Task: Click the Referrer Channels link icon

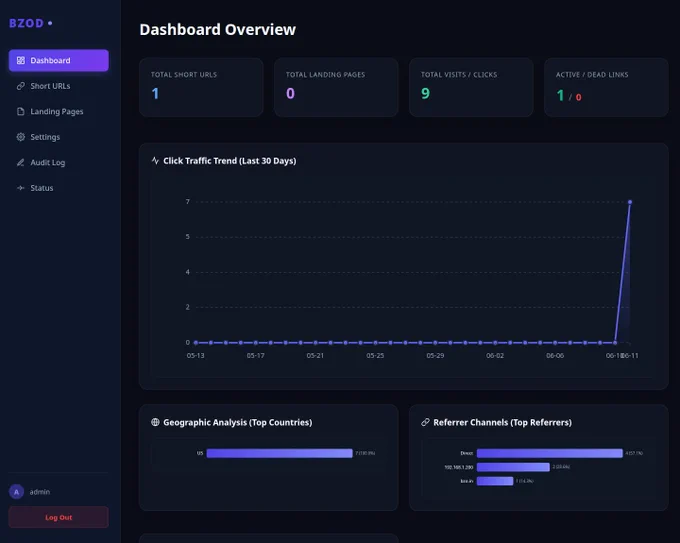Action: pyautogui.click(x=425, y=422)
